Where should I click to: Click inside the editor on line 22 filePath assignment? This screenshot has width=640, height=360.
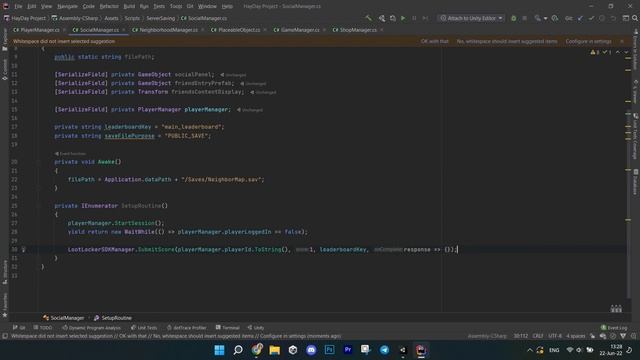(x=166, y=179)
